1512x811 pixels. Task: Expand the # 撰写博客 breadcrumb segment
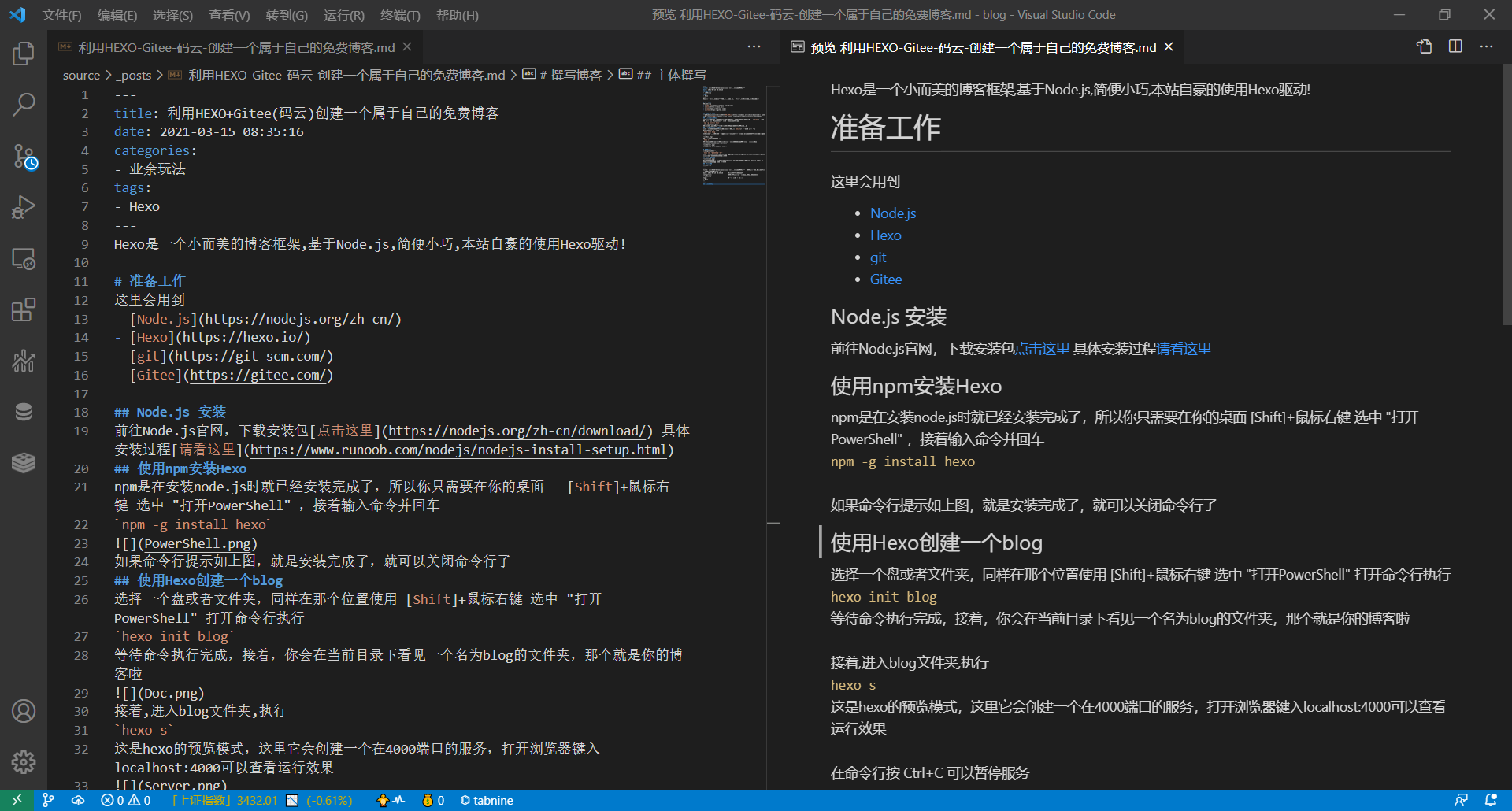tap(562, 75)
